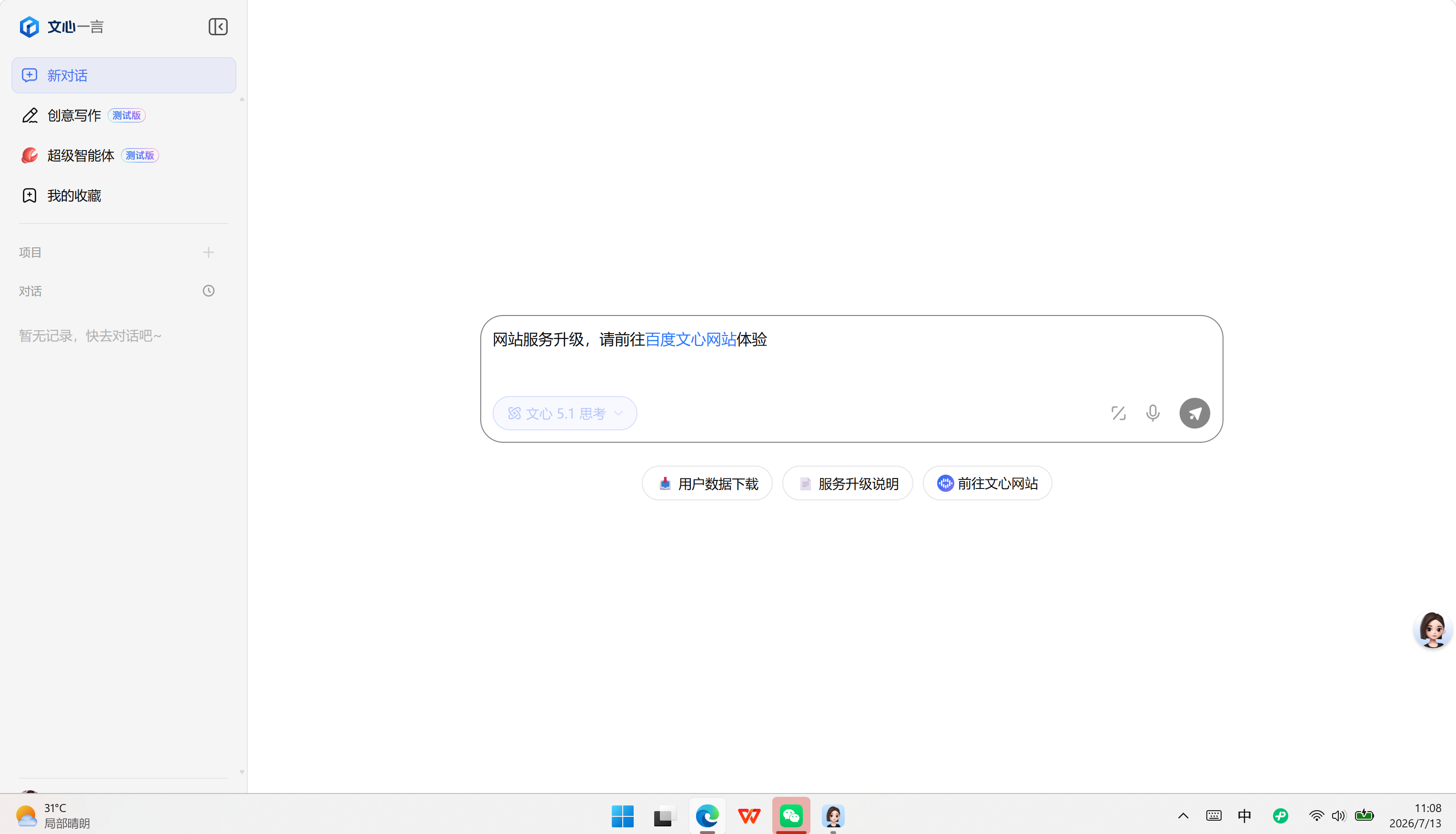Open the touch keyboard tray icon
Image resolution: width=1456 pixels, height=834 pixels.
pyautogui.click(x=1214, y=816)
